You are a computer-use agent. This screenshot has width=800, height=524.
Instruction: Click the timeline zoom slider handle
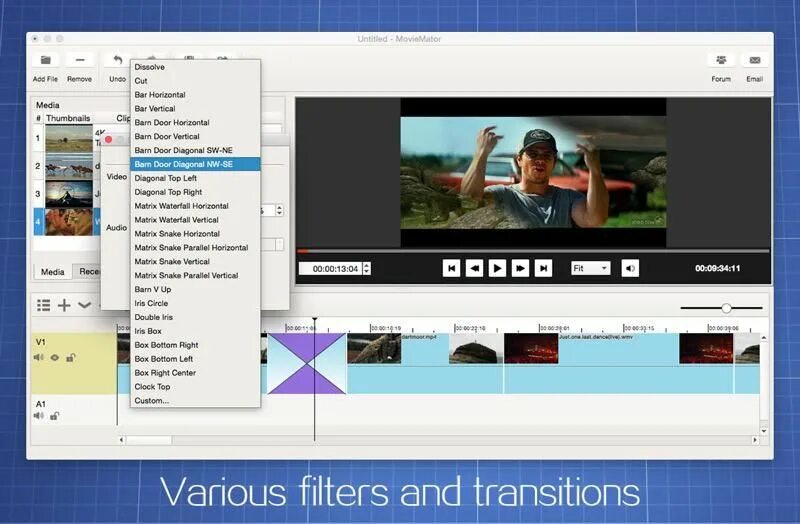[727, 308]
